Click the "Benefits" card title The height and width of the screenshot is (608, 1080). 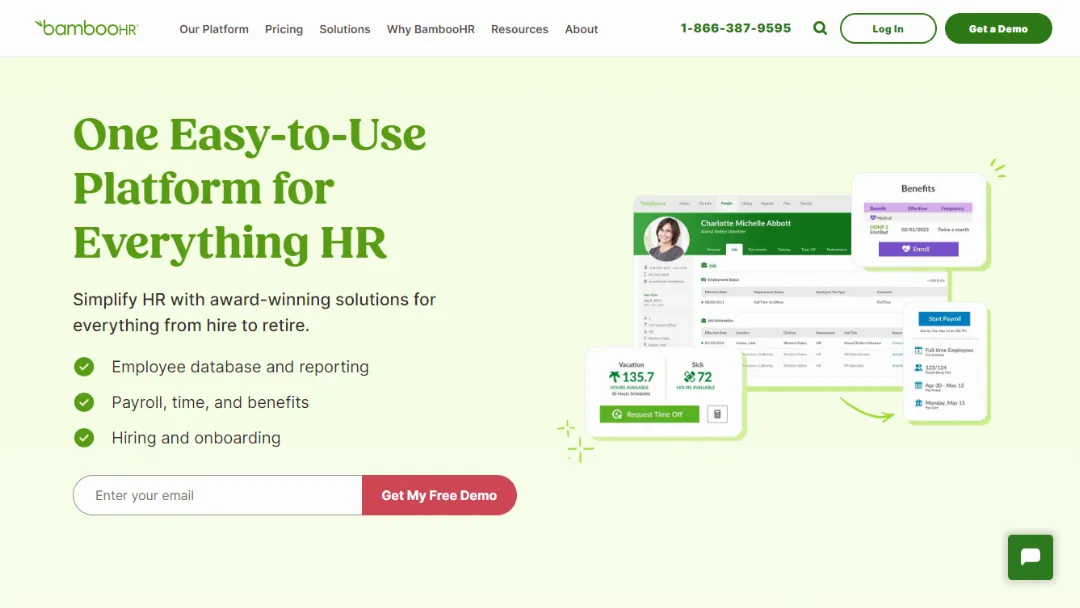[x=918, y=188]
